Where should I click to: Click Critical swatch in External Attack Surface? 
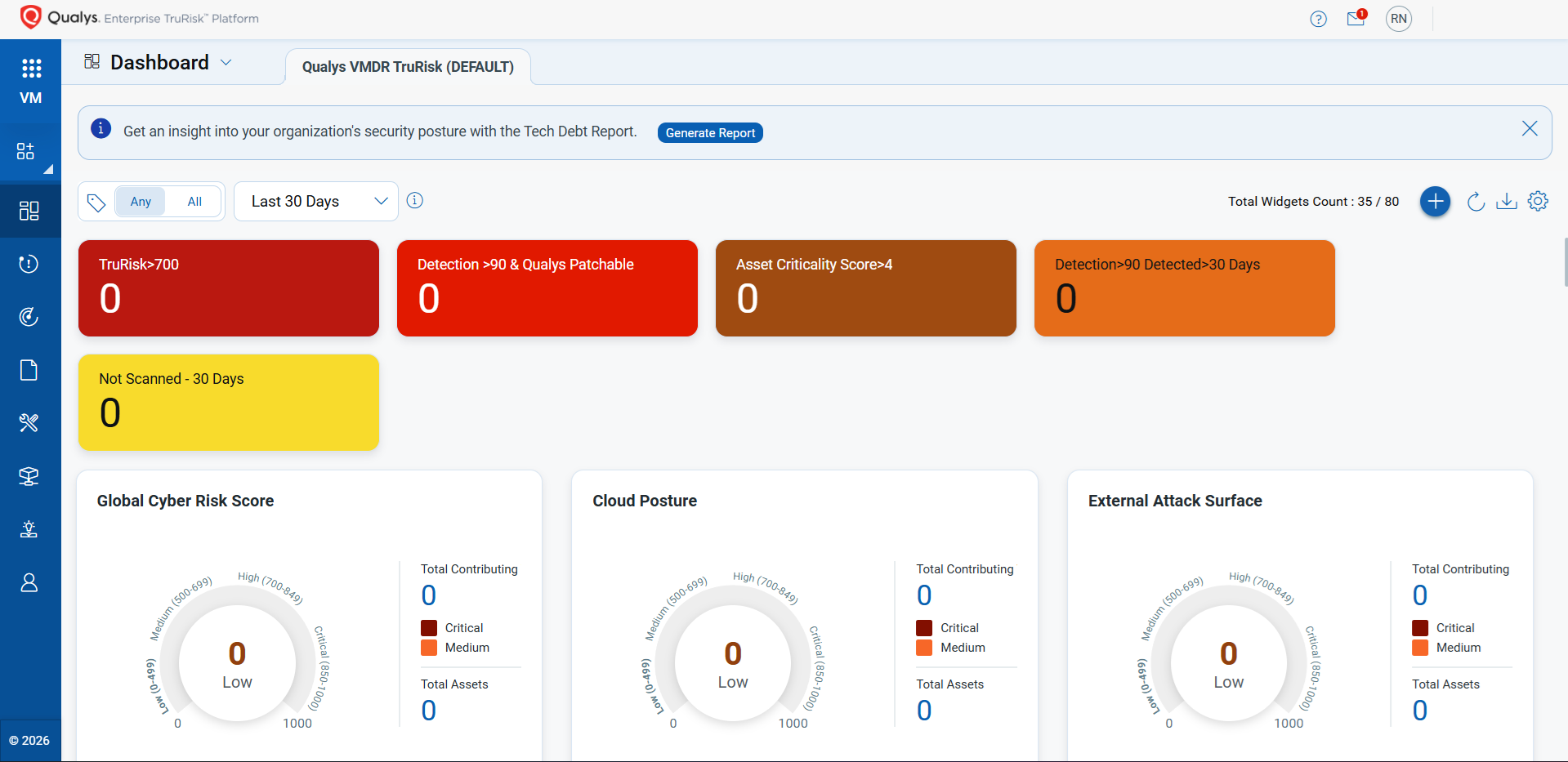pos(1420,628)
